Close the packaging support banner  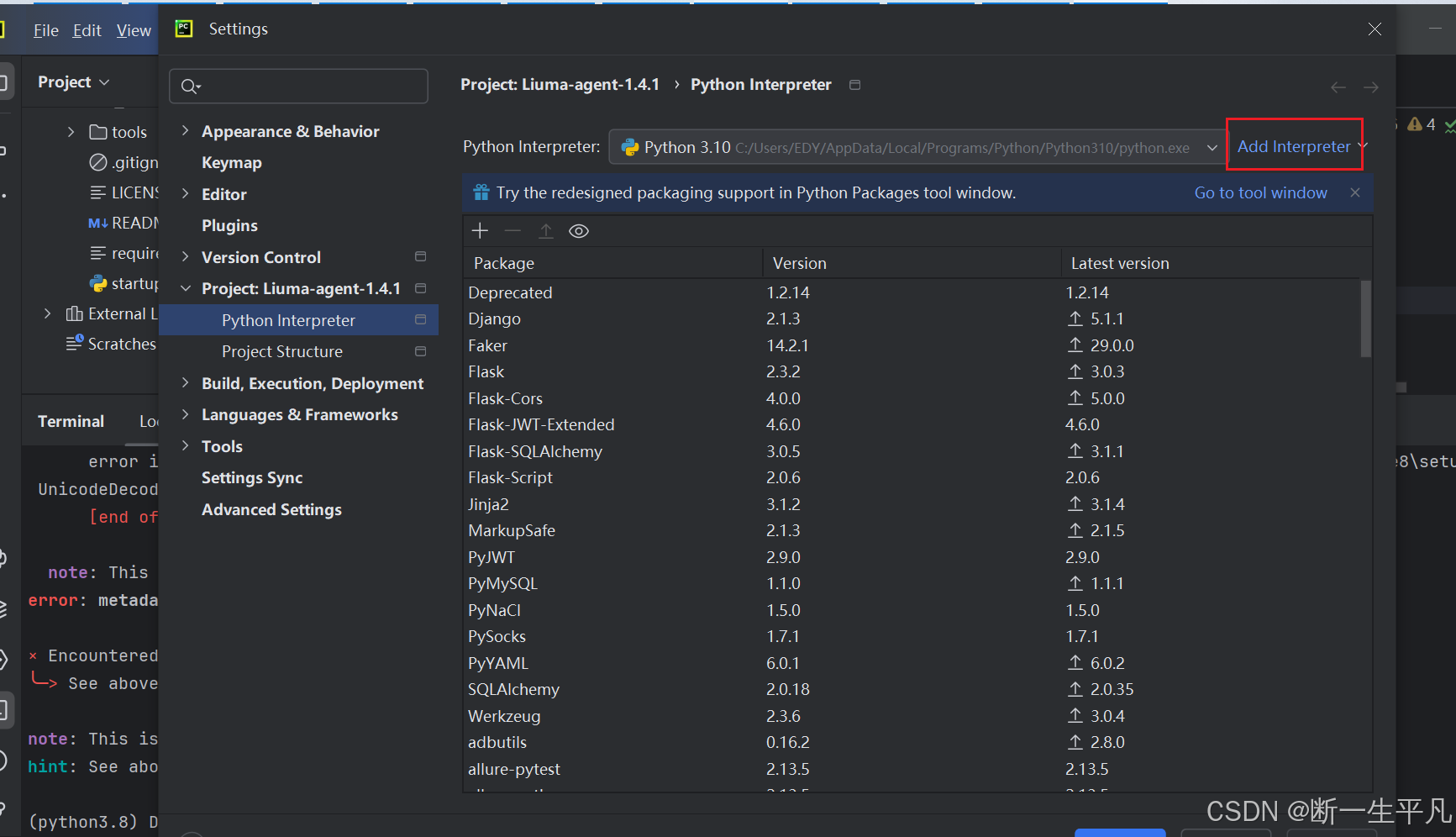click(x=1355, y=192)
